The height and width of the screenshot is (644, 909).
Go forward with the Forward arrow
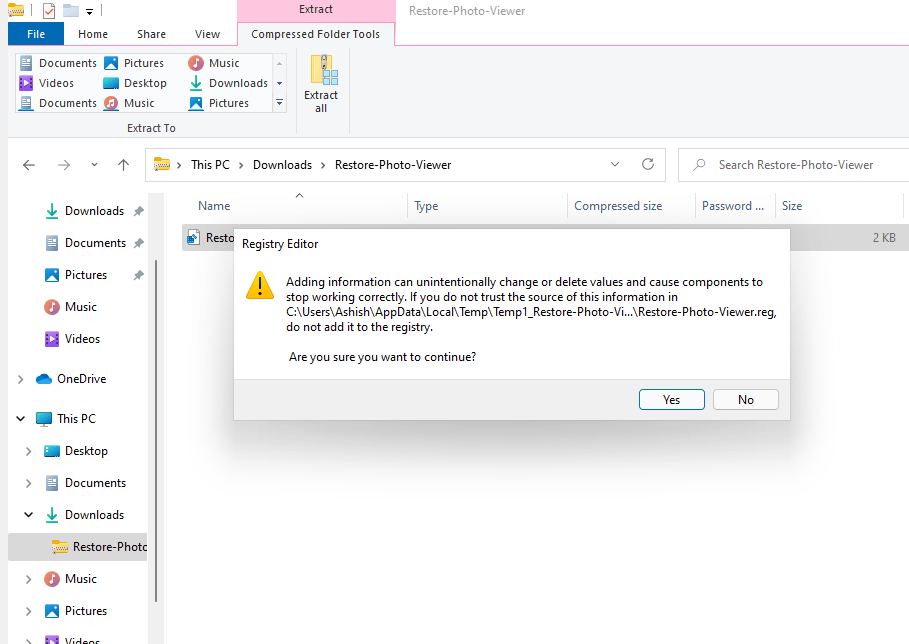(64, 165)
